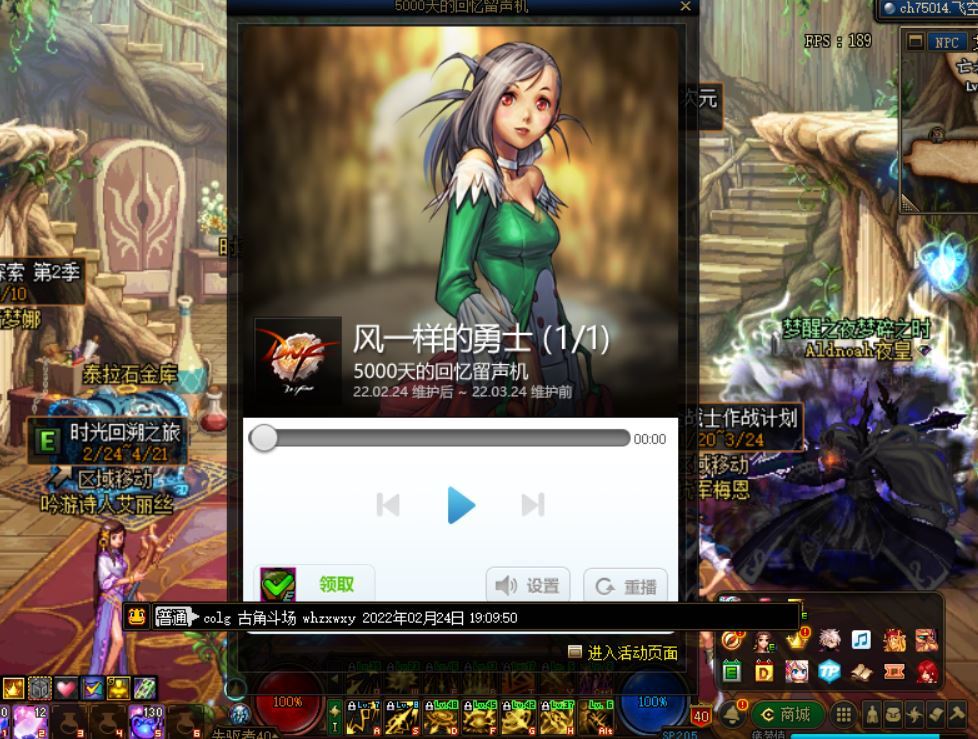Select the player name Aldnoah夜皇
The height and width of the screenshot is (739, 978).
coord(858,350)
